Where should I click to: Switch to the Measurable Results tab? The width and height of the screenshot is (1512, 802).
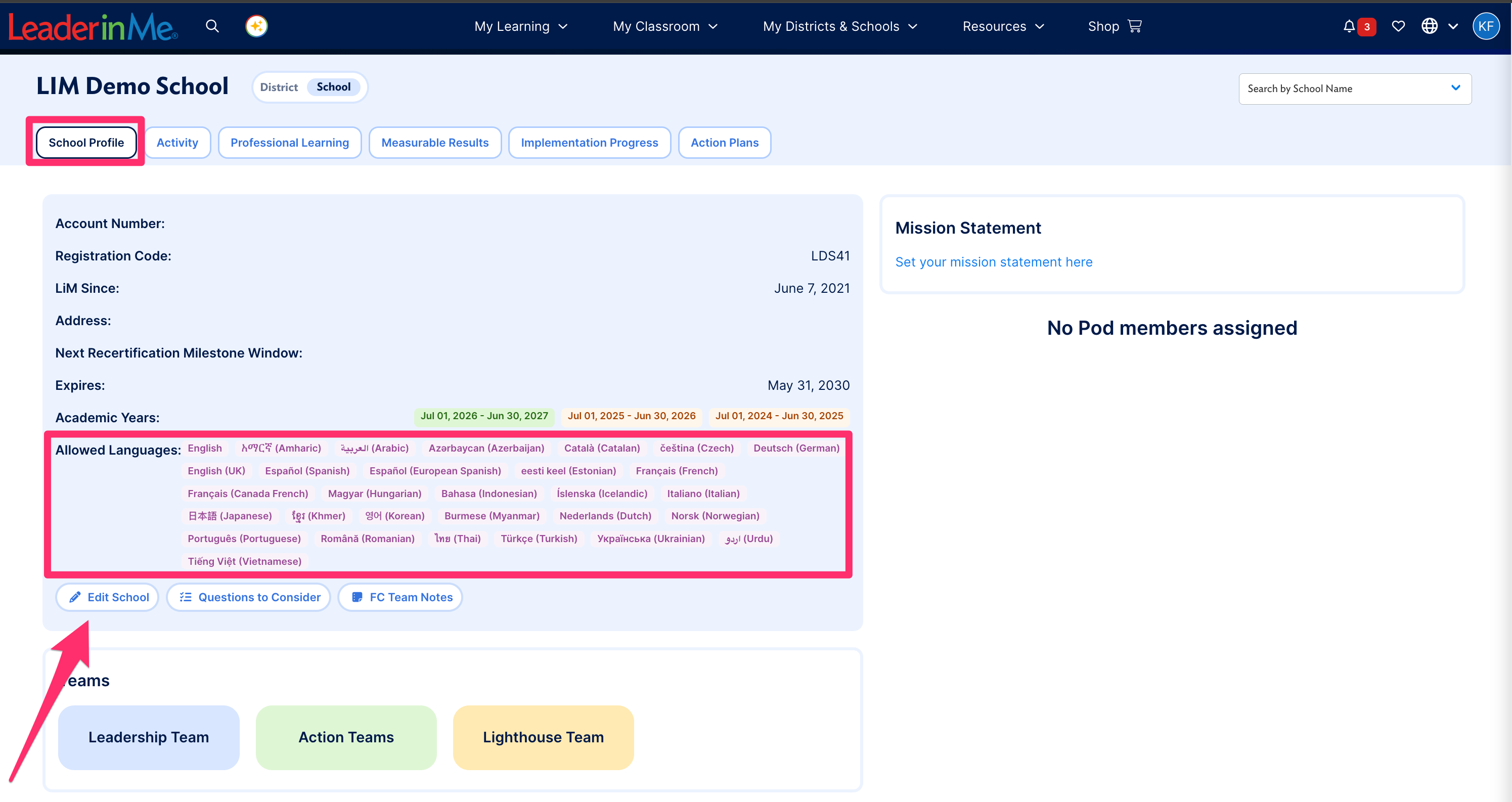435,143
